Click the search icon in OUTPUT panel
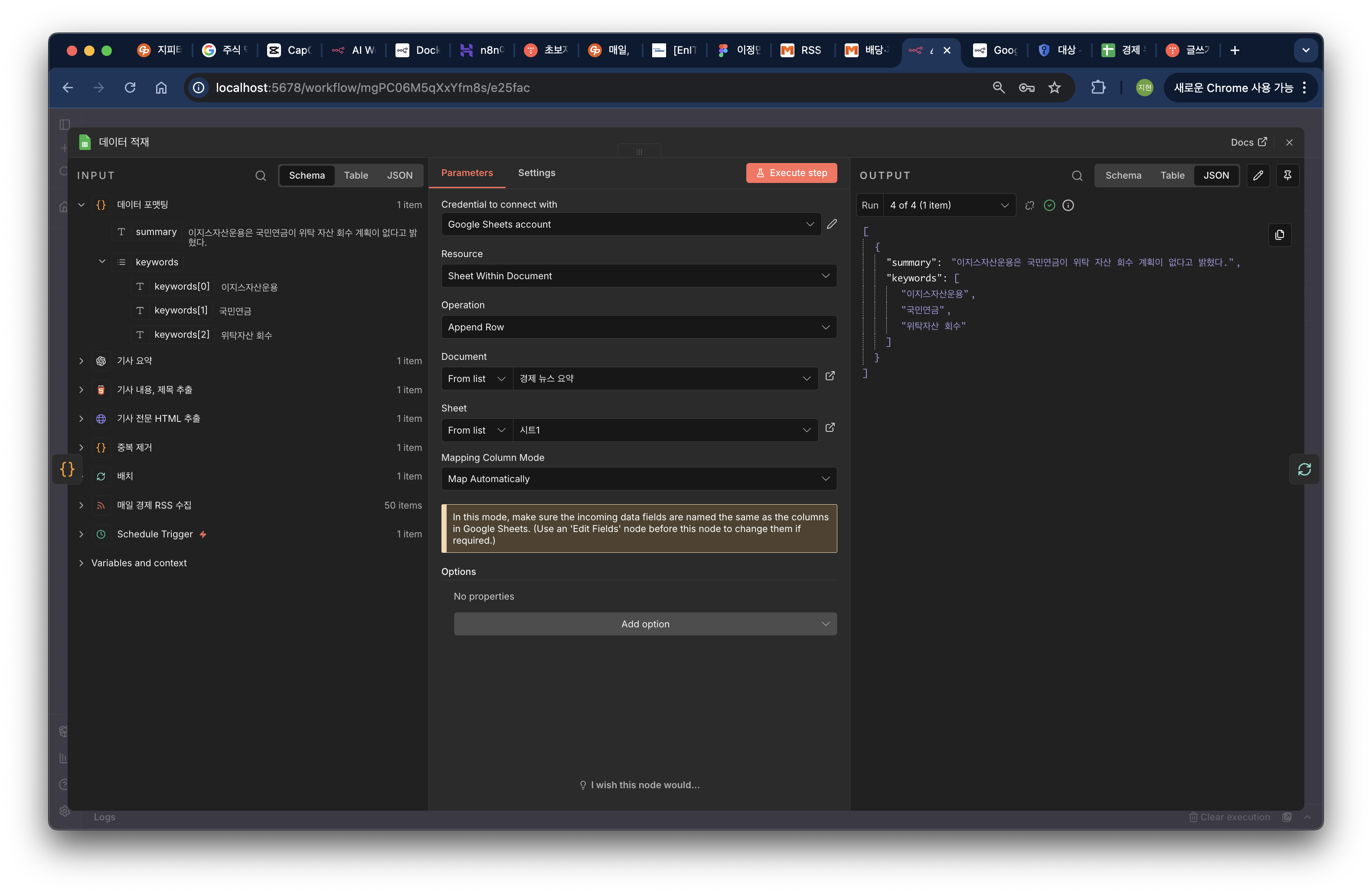The image size is (1372, 894). [1077, 176]
